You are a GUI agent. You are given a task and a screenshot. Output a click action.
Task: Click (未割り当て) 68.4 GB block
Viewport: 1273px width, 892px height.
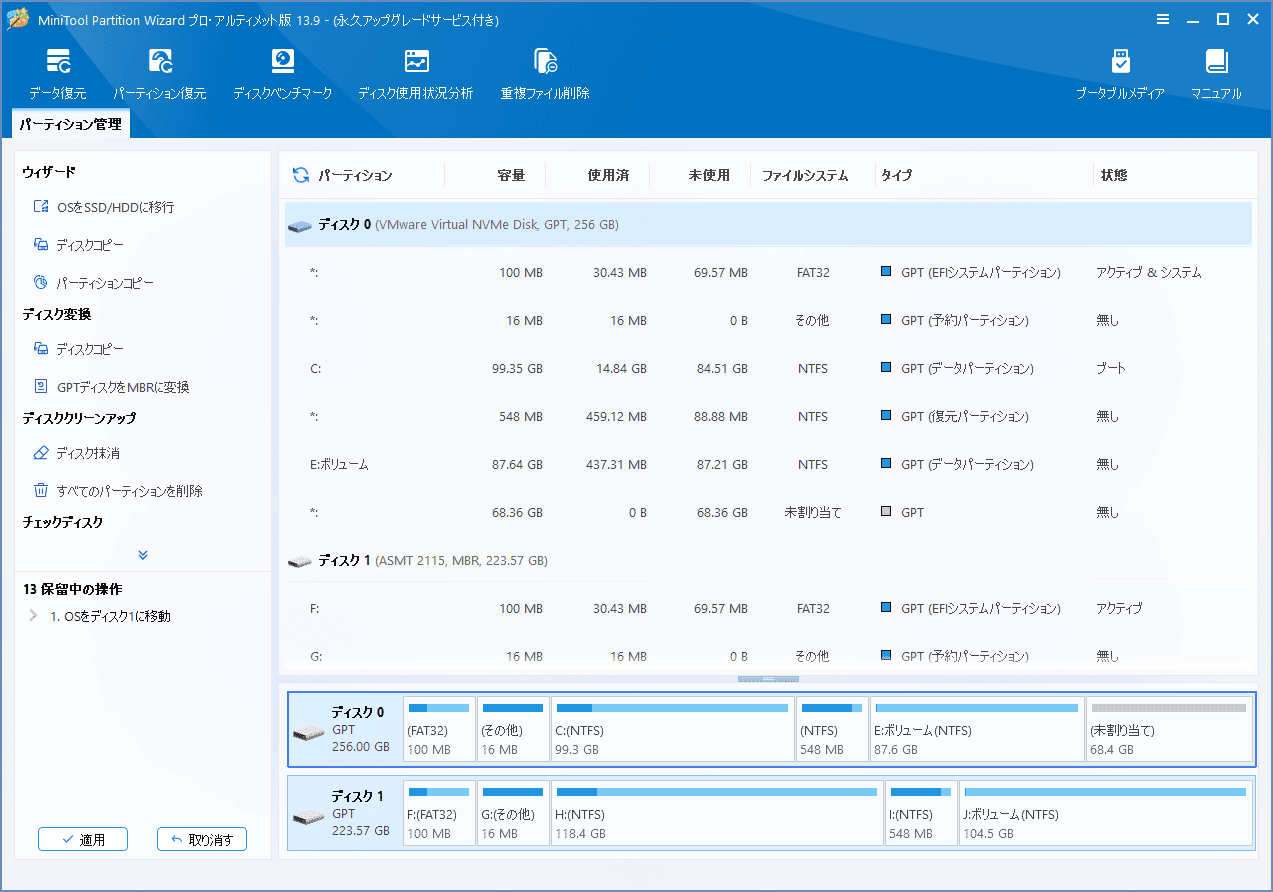(x=1169, y=729)
